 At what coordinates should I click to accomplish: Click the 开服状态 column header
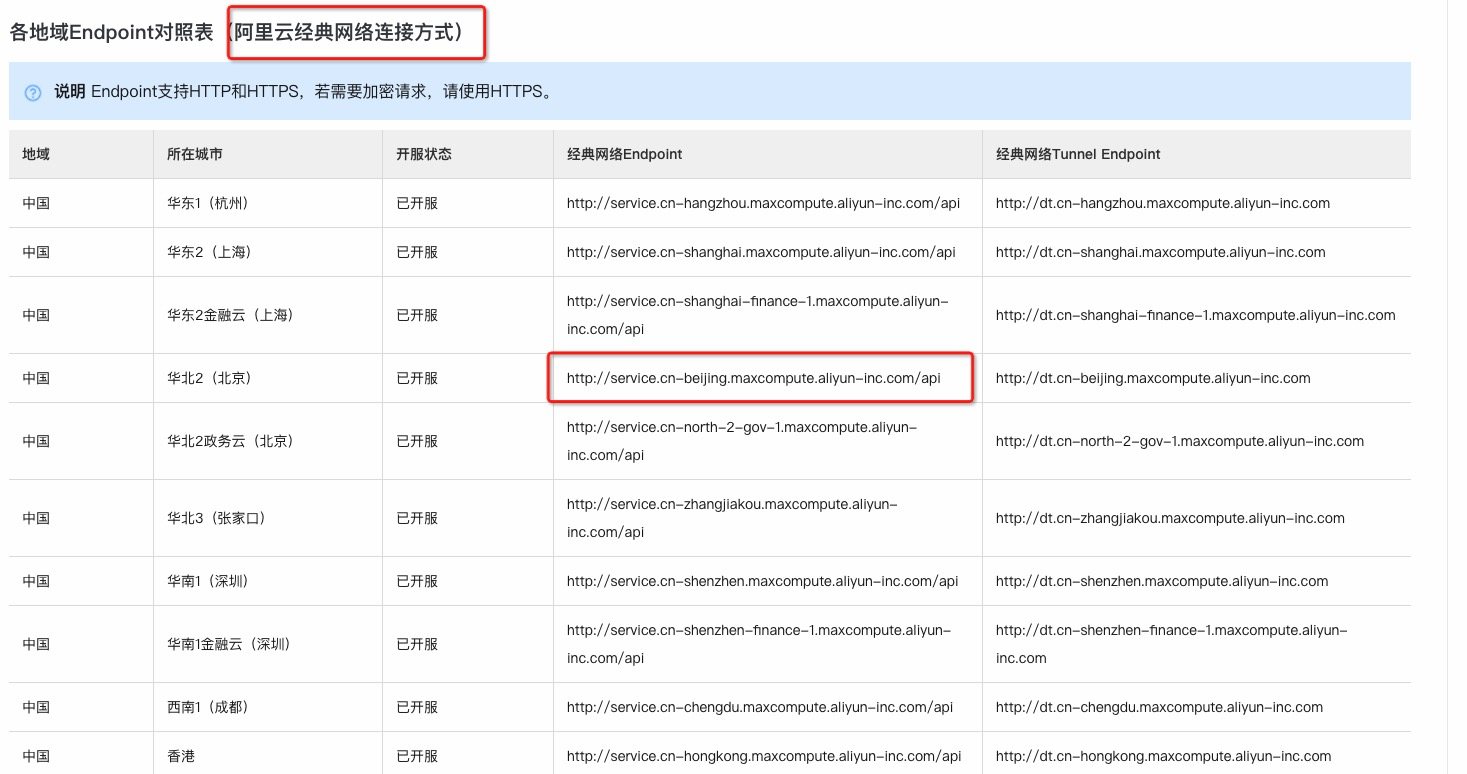[424, 154]
